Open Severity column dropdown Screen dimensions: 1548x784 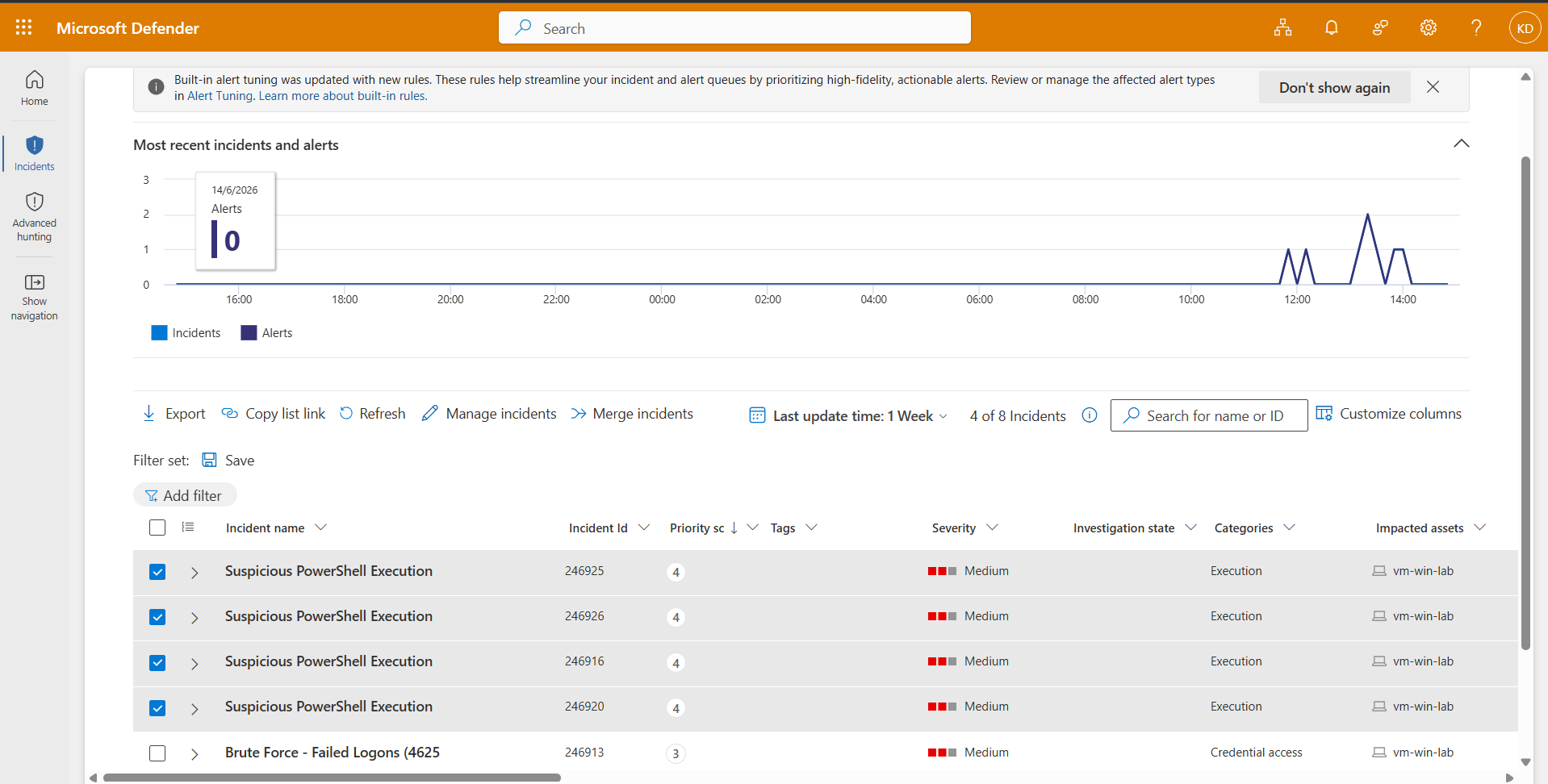[992, 527]
